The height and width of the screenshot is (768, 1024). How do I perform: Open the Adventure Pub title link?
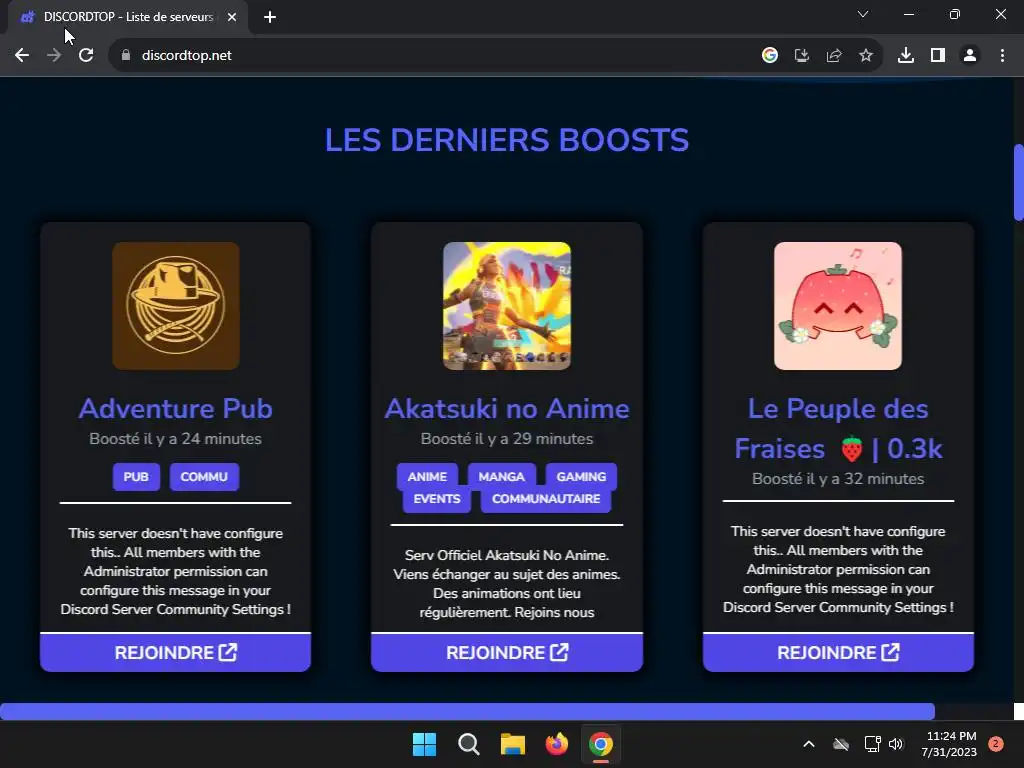click(x=176, y=409)
